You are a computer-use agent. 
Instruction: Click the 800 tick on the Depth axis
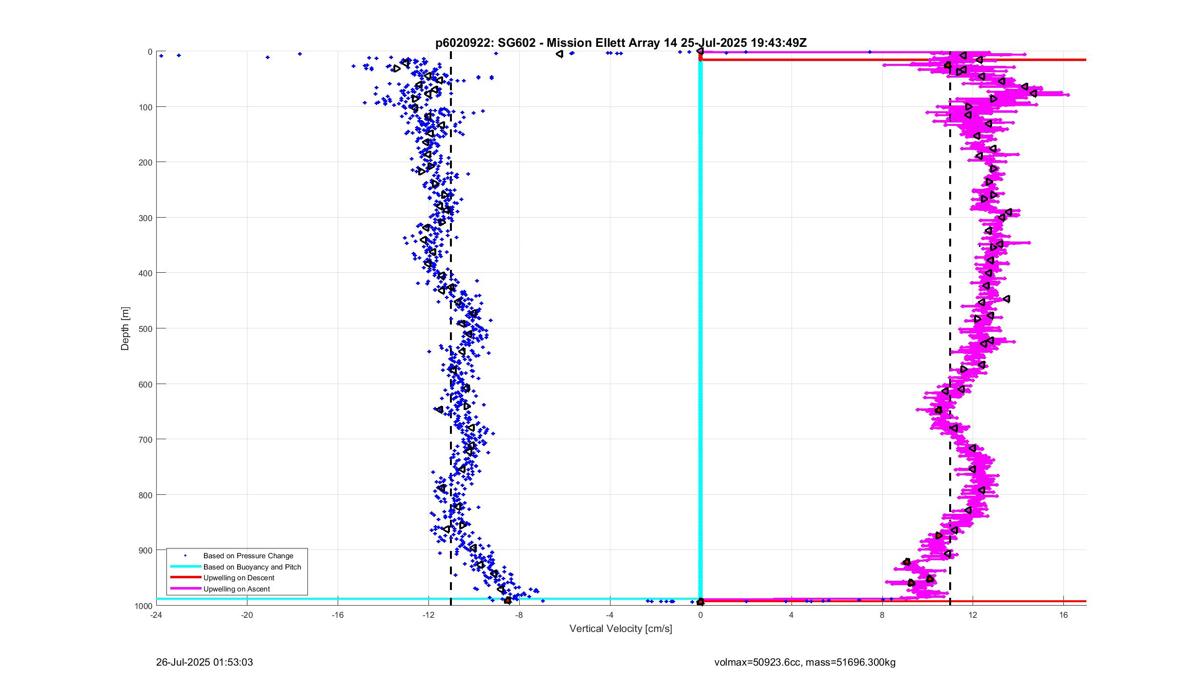tap(145, 495)
